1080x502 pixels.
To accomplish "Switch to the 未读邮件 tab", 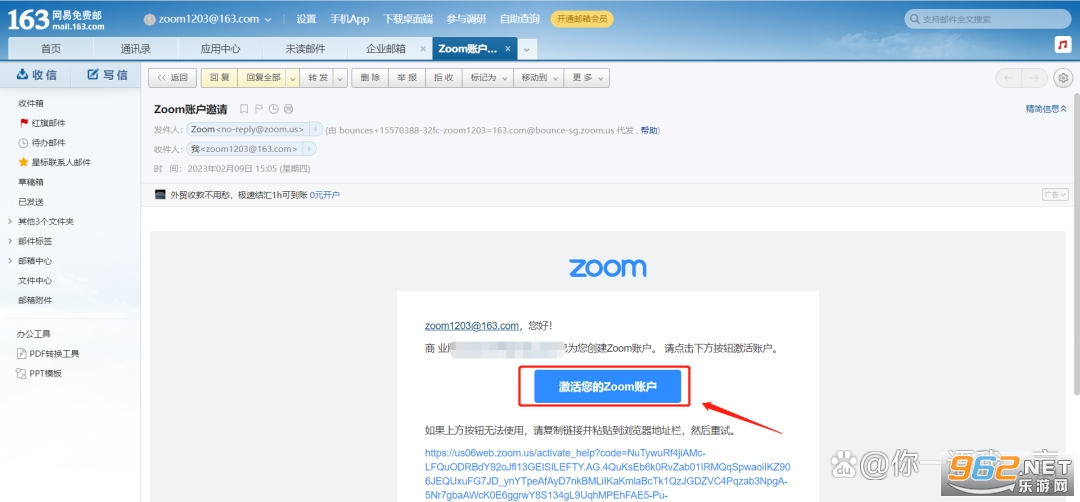I will 305,49.
